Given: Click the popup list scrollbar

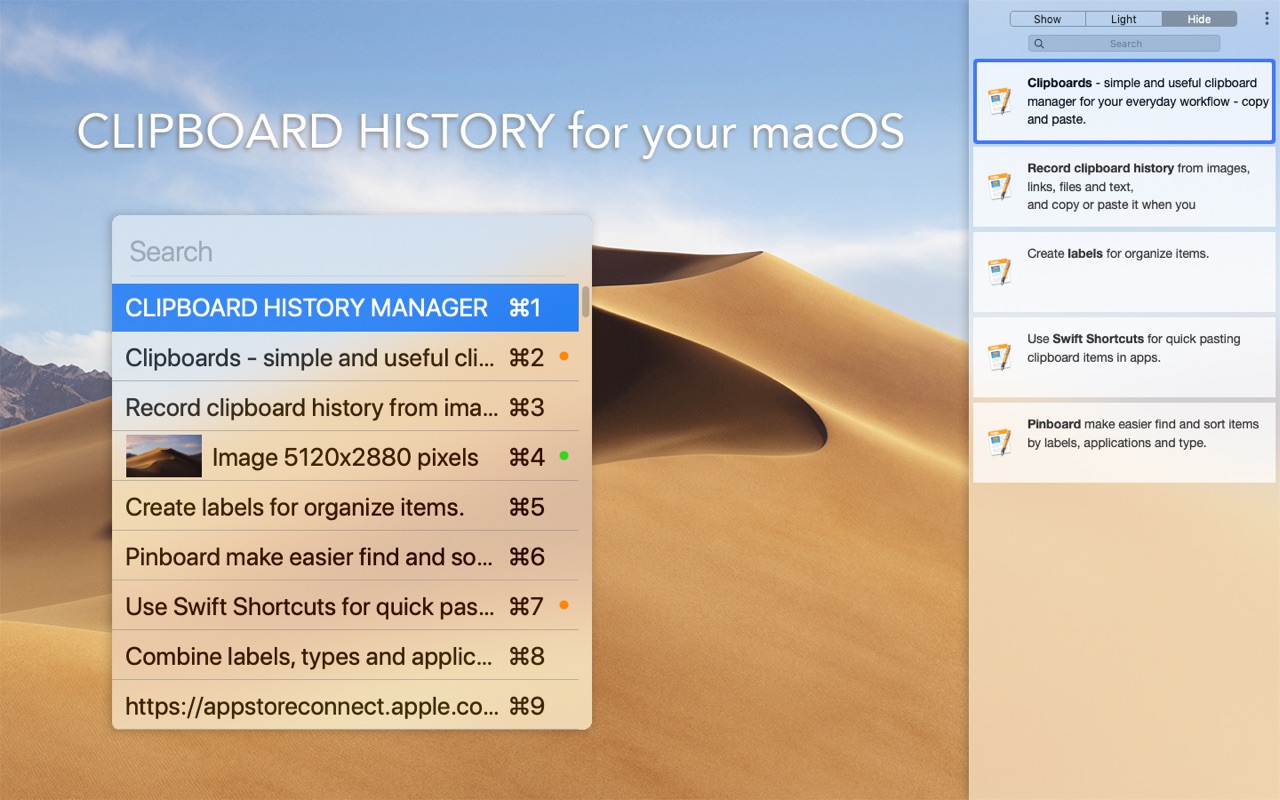Looking at the screenshot, I should (x=585, y=301).
